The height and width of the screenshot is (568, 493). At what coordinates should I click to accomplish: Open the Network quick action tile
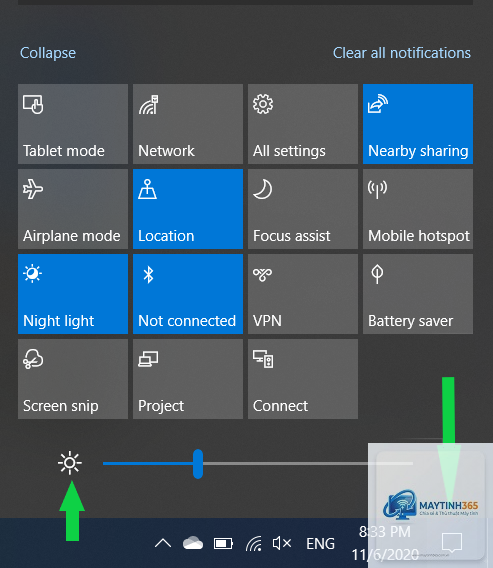188,124
